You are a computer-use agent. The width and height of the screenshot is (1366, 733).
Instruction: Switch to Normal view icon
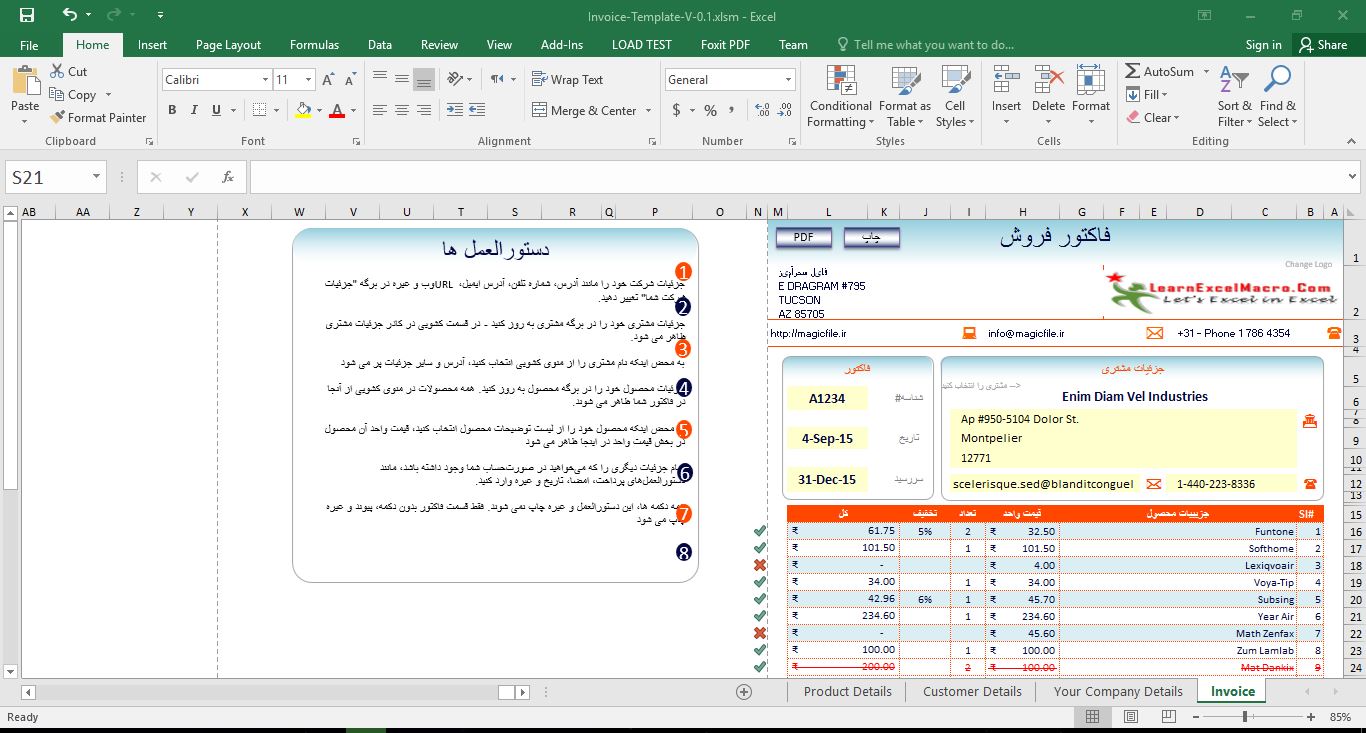[1093, 717]
